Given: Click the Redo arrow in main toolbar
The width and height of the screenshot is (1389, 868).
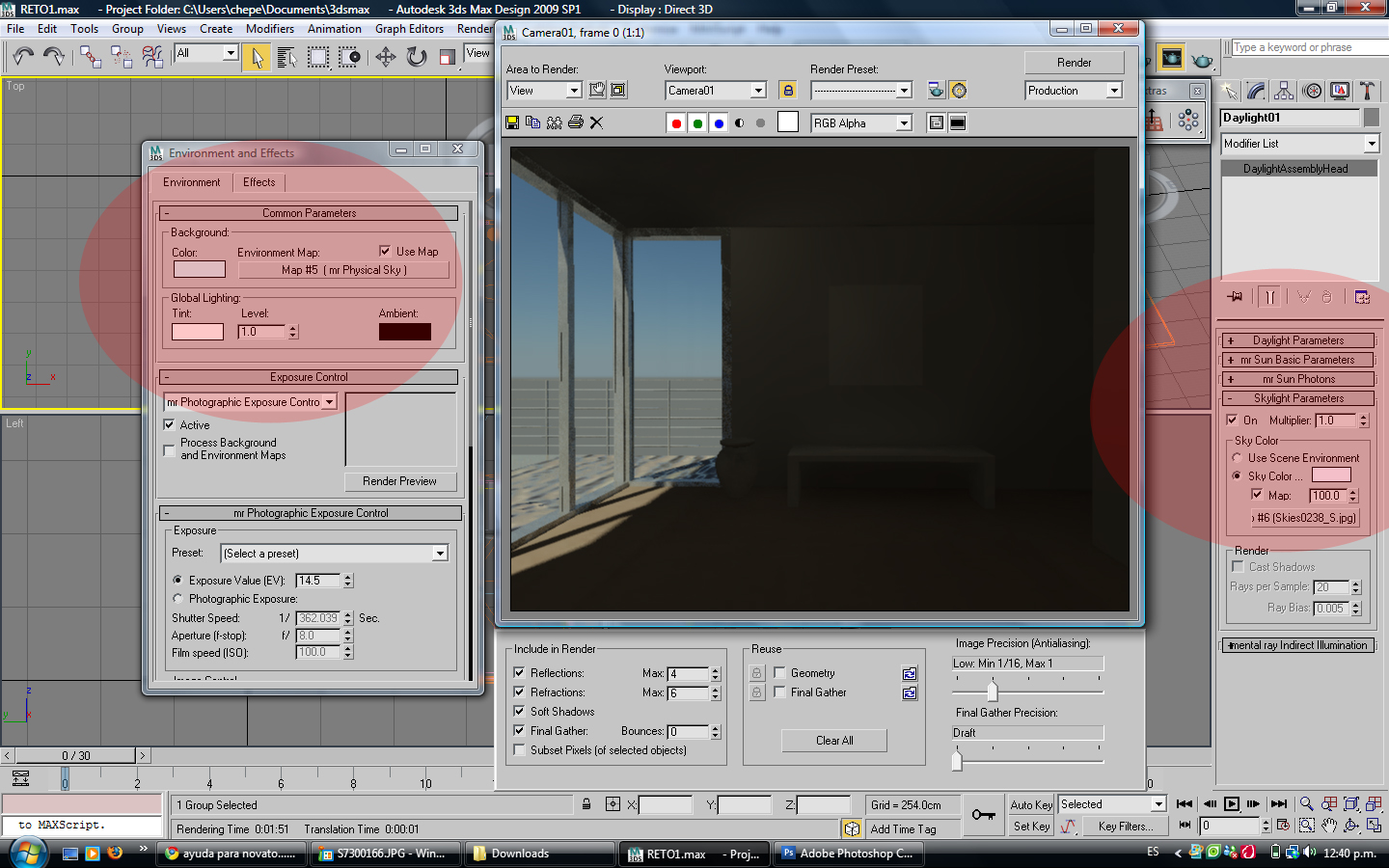Looking at the screenshot, I should click(x=54, y=57).
